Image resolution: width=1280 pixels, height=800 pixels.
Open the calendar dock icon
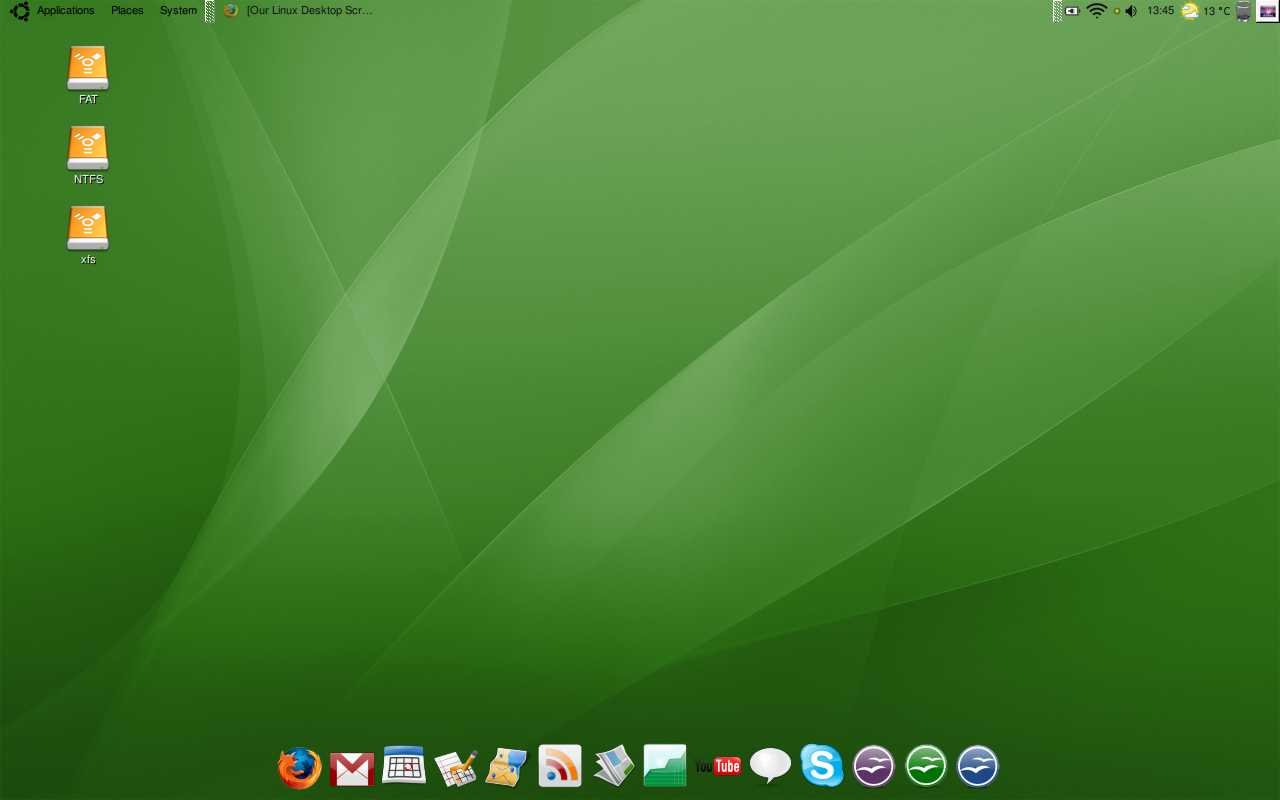coord(404,765)
